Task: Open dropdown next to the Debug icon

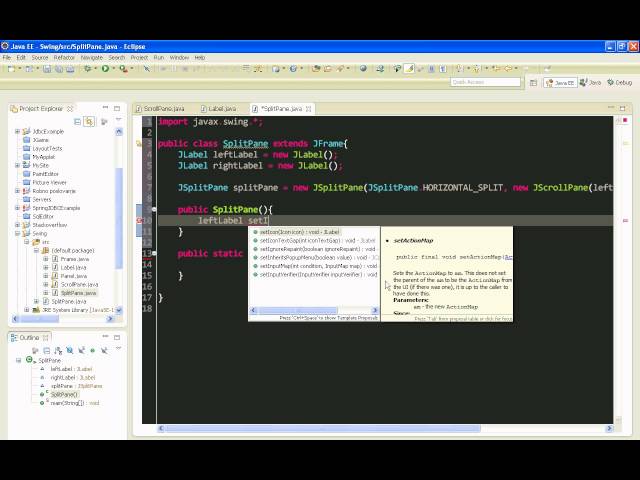Action: click(95, 69)
